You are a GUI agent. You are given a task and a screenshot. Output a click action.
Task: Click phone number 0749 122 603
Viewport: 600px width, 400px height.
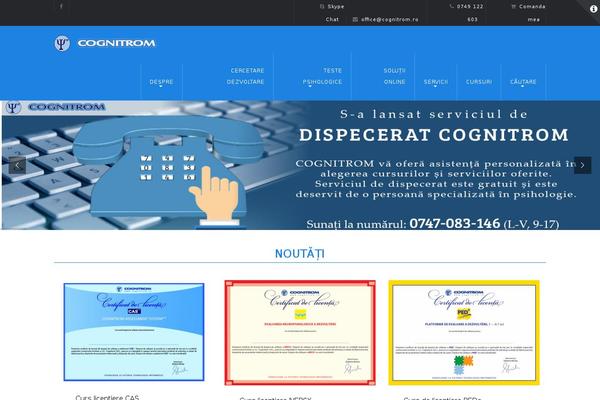[x=466, y=13]
